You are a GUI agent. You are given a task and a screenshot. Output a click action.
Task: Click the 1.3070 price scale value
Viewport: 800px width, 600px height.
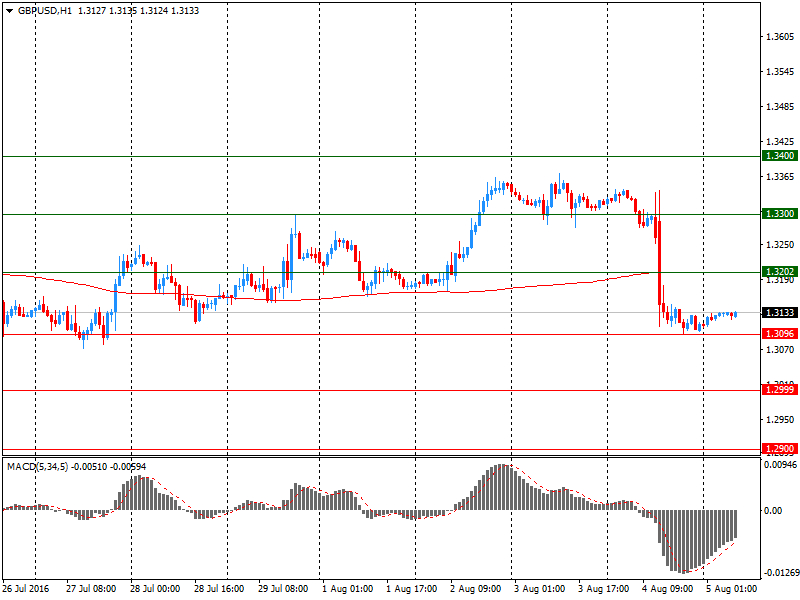point(780,349)
